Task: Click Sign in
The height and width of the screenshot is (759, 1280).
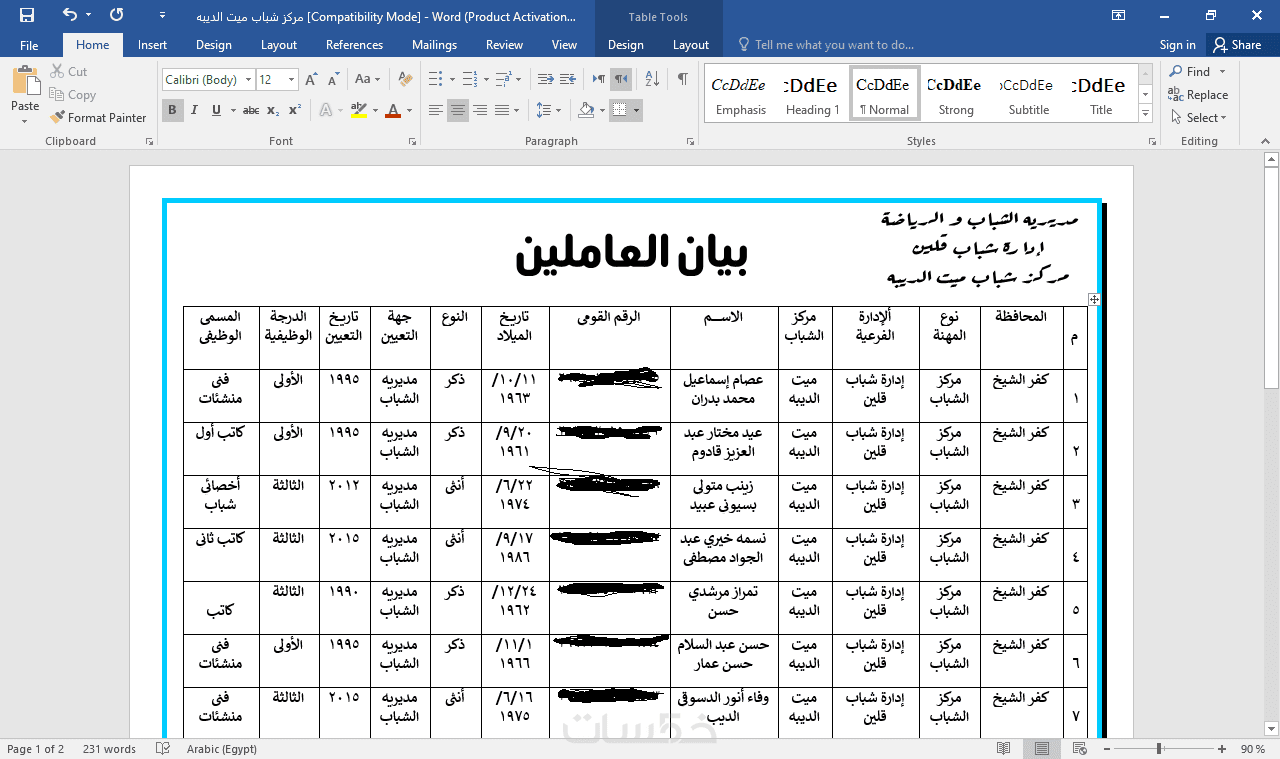Action: tap(1177, 45)
